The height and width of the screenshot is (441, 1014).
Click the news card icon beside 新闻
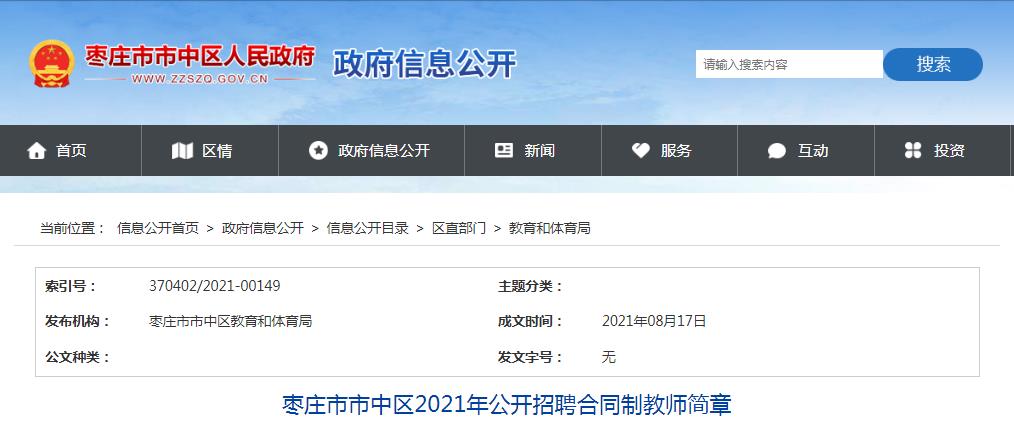[x=504, y=151]
